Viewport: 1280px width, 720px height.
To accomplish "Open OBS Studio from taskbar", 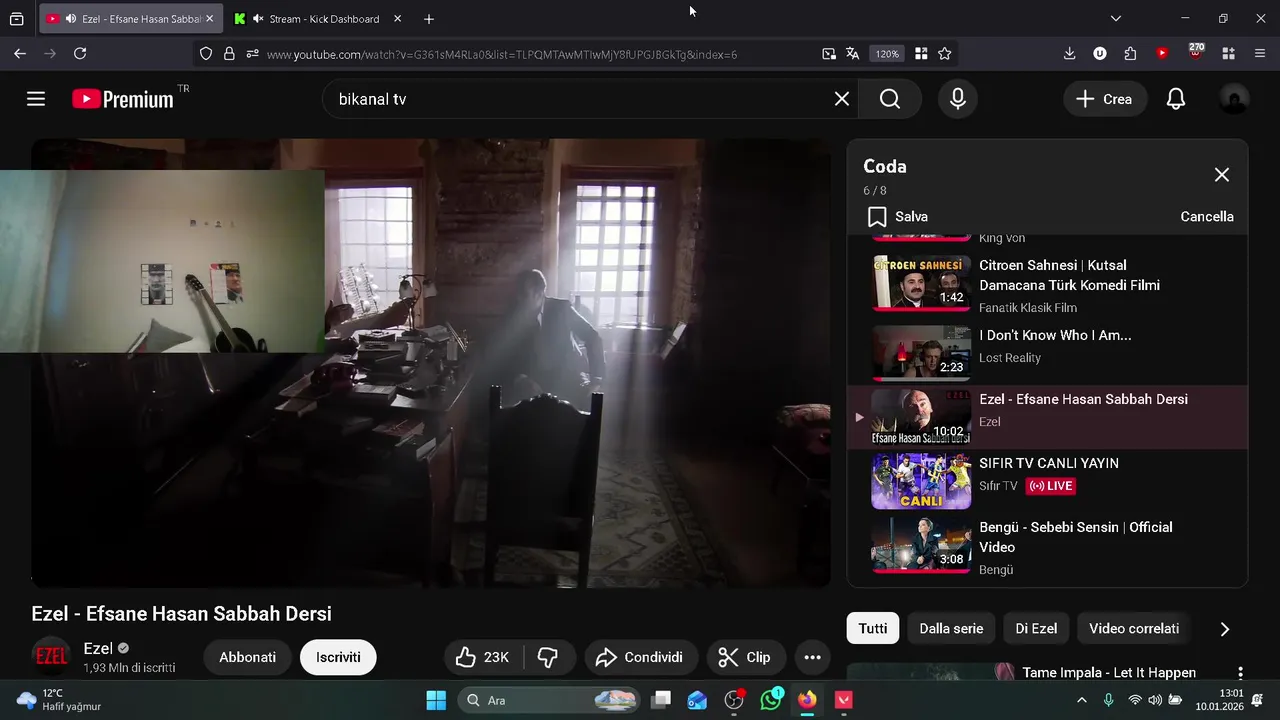I will tap(734, 700).
